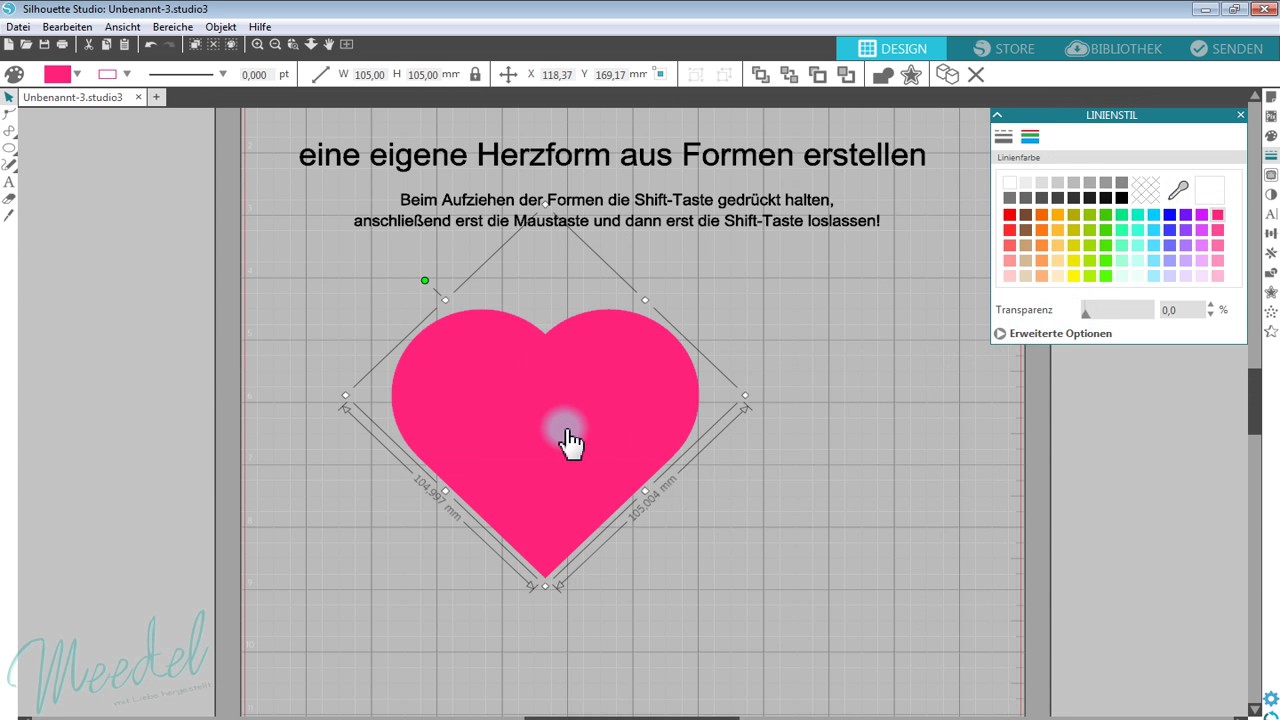This screenshot has height=720, width=1280.
Task: Click the New document icon
Action: click(9, 45)
